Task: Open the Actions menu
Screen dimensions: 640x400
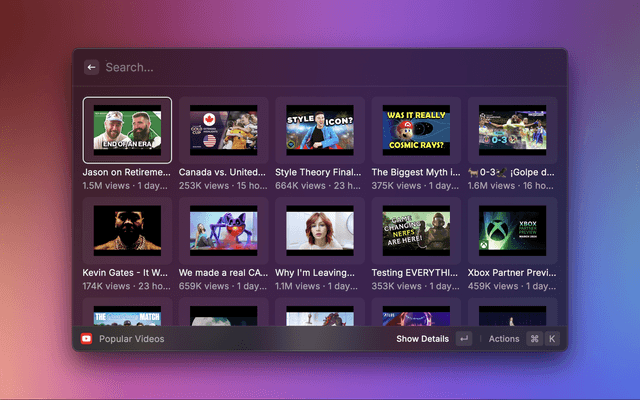Action: tap(504, 339)
